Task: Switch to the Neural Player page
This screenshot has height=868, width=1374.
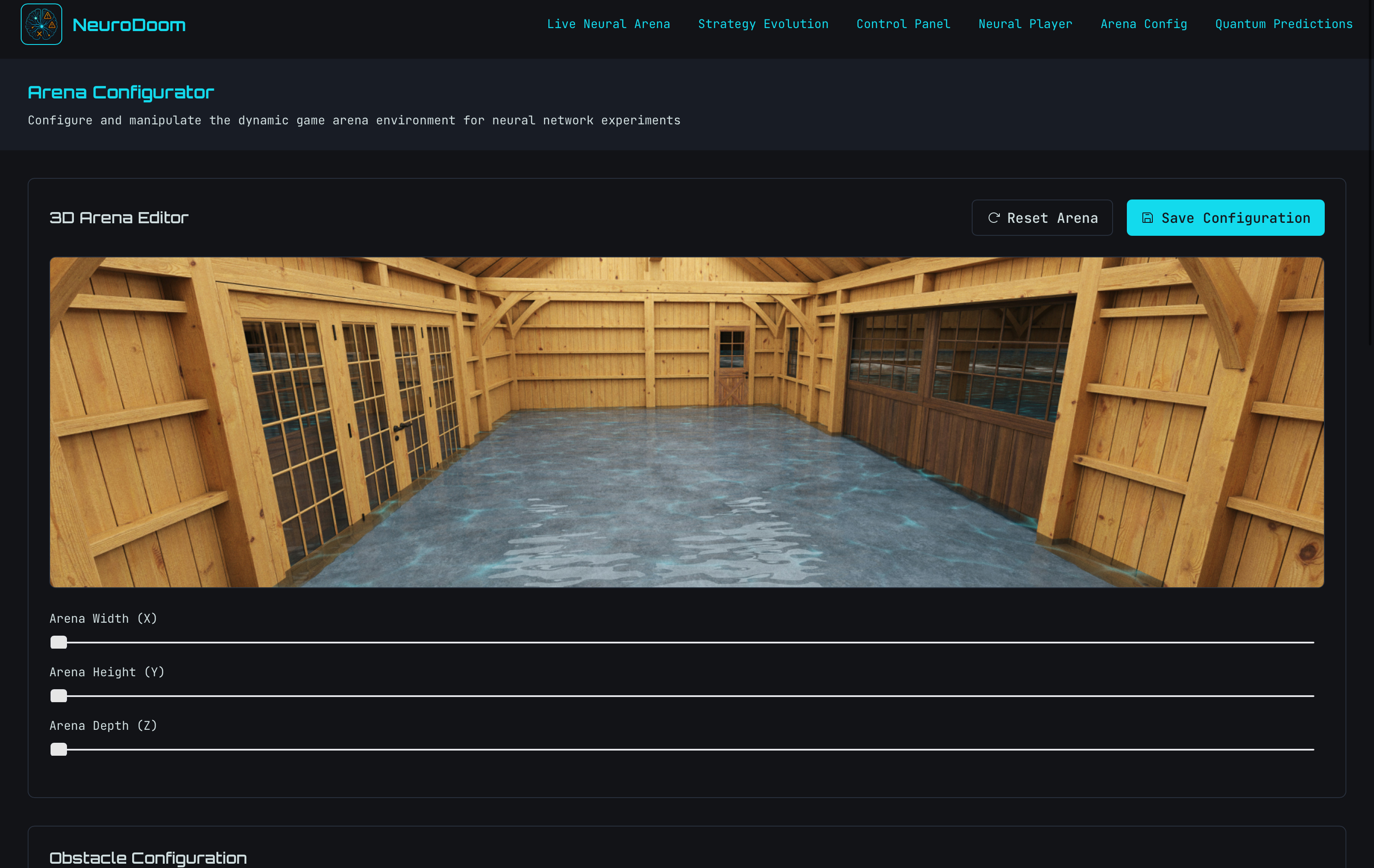Action: [1025, 24]
